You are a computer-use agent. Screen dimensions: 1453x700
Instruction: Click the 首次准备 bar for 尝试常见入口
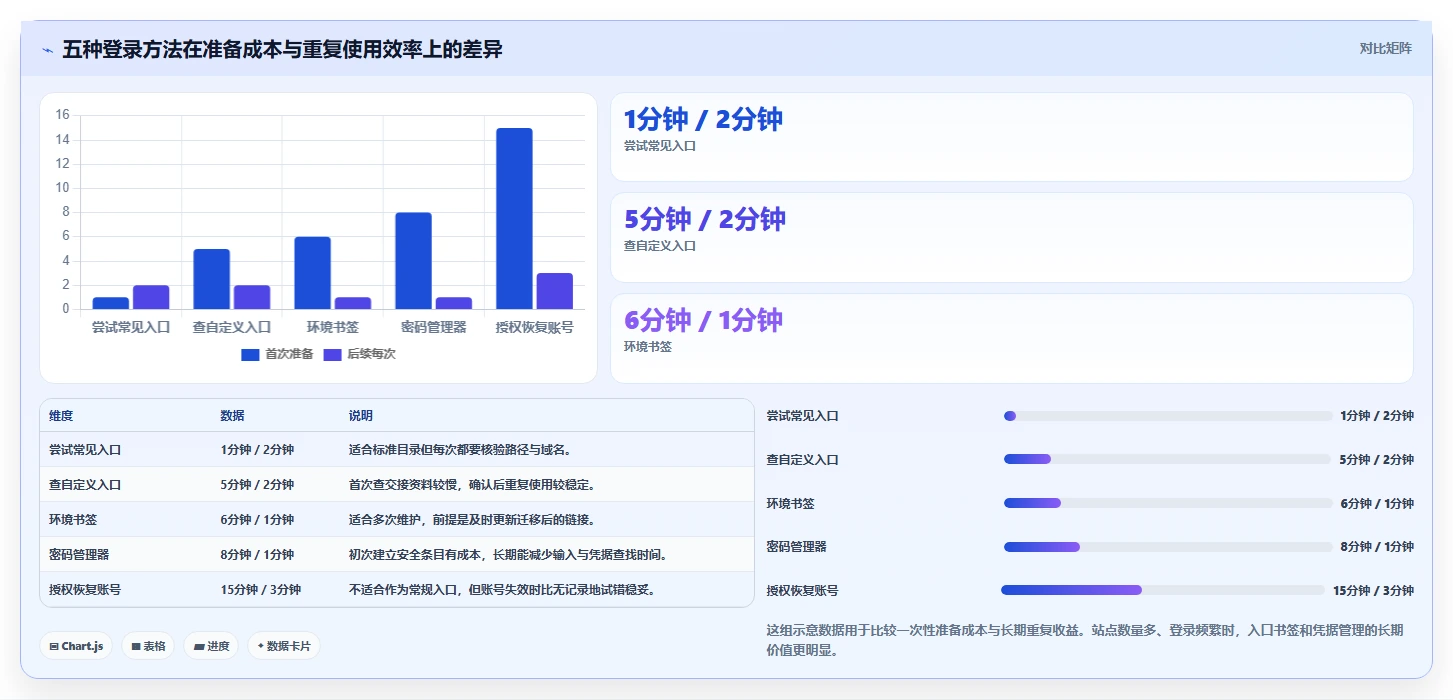point(110,303)
